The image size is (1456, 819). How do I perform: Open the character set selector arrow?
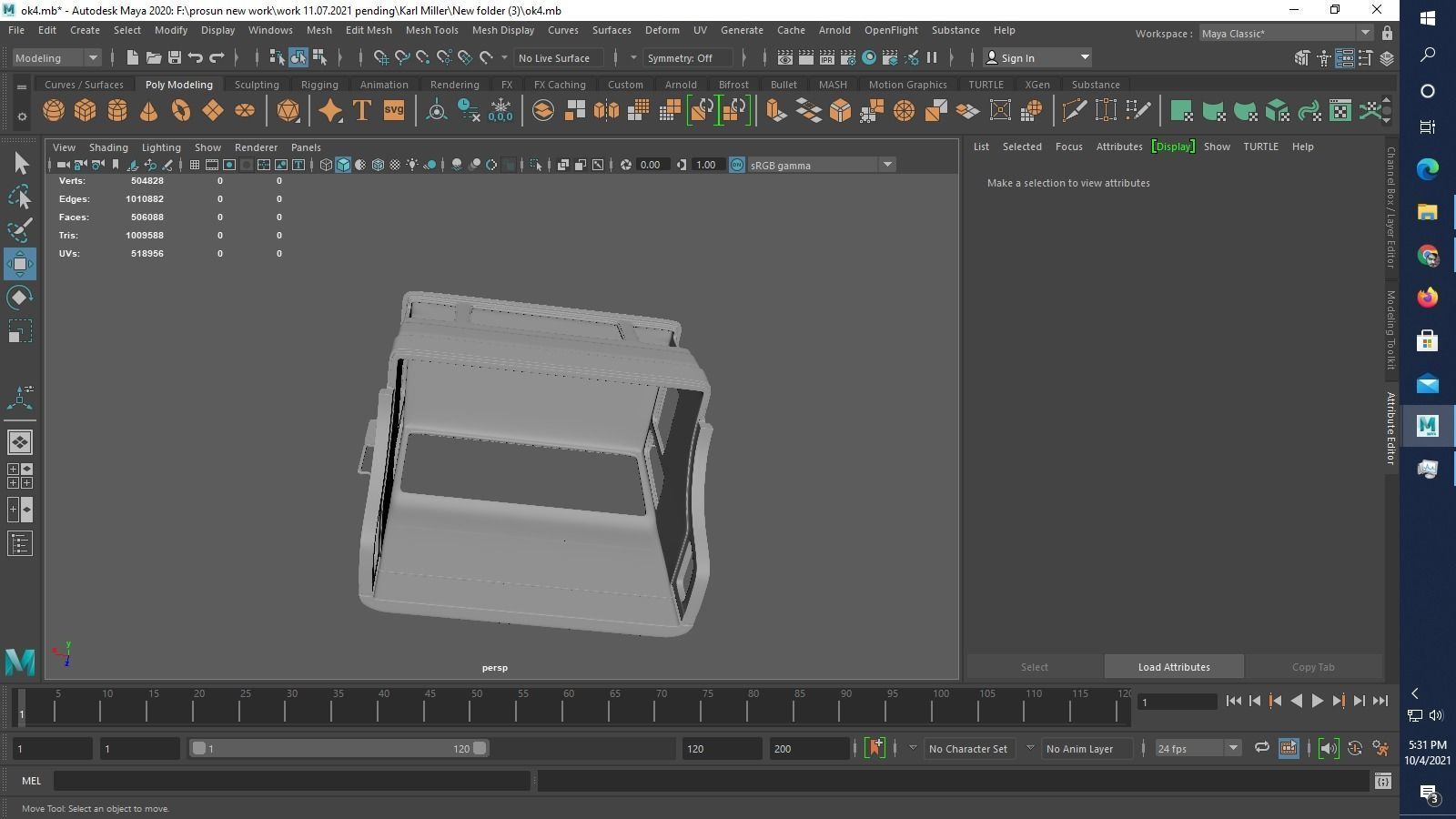coord(913,748)
